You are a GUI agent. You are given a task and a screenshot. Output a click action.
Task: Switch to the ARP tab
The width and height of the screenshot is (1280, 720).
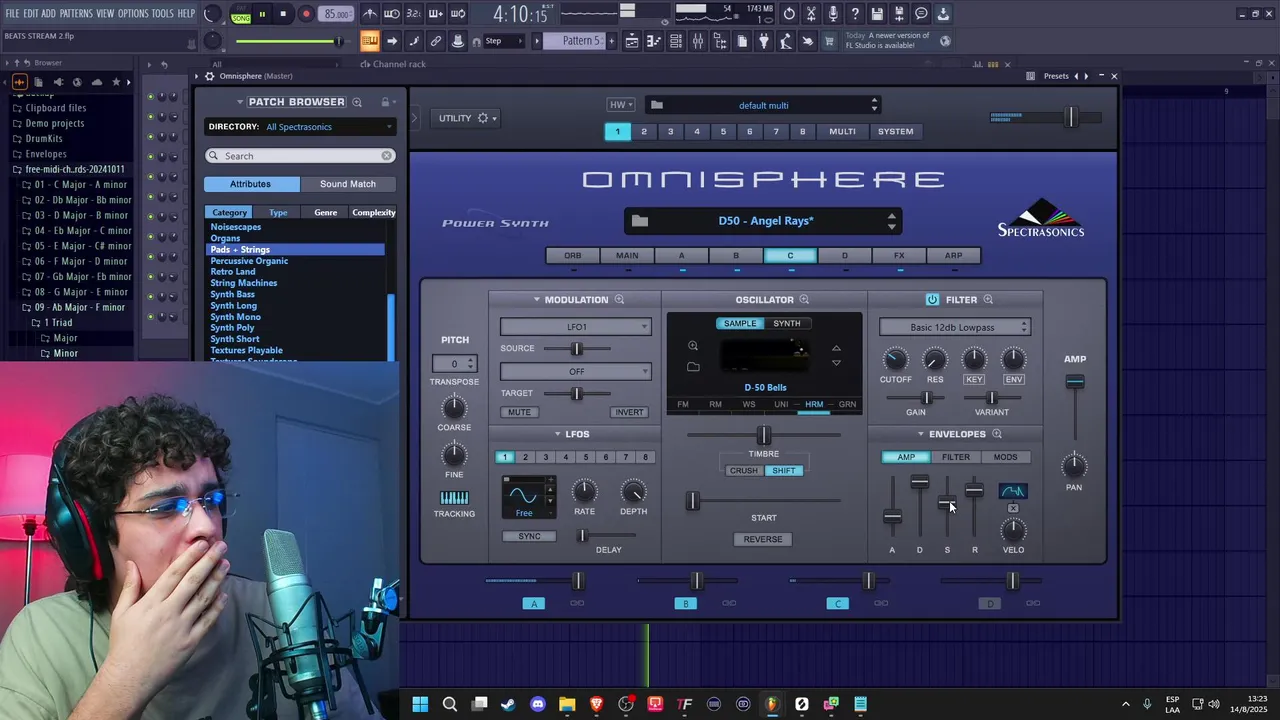coord(954,255)
